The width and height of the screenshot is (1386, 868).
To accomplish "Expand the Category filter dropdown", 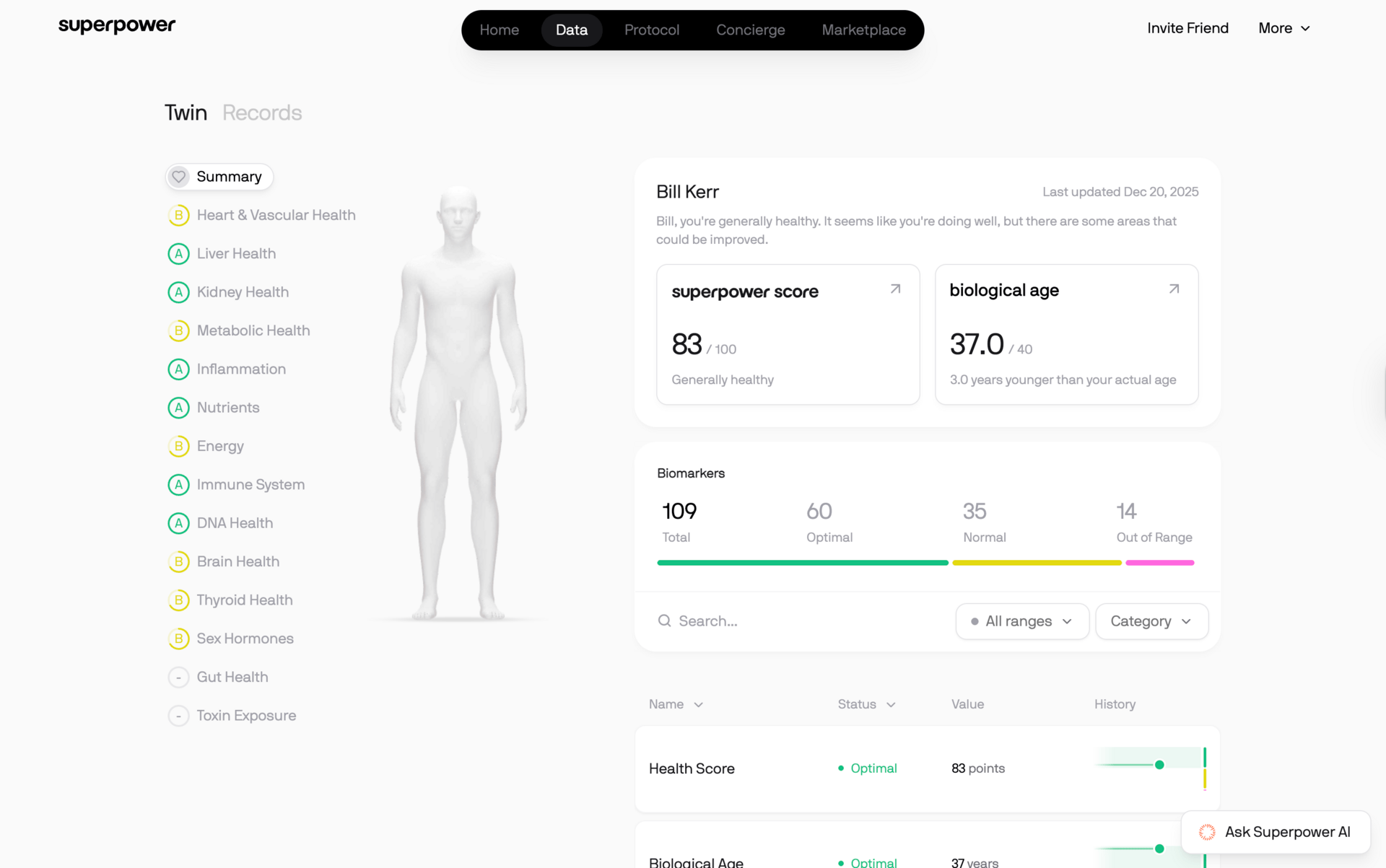I will click(x=1151, y=621).
